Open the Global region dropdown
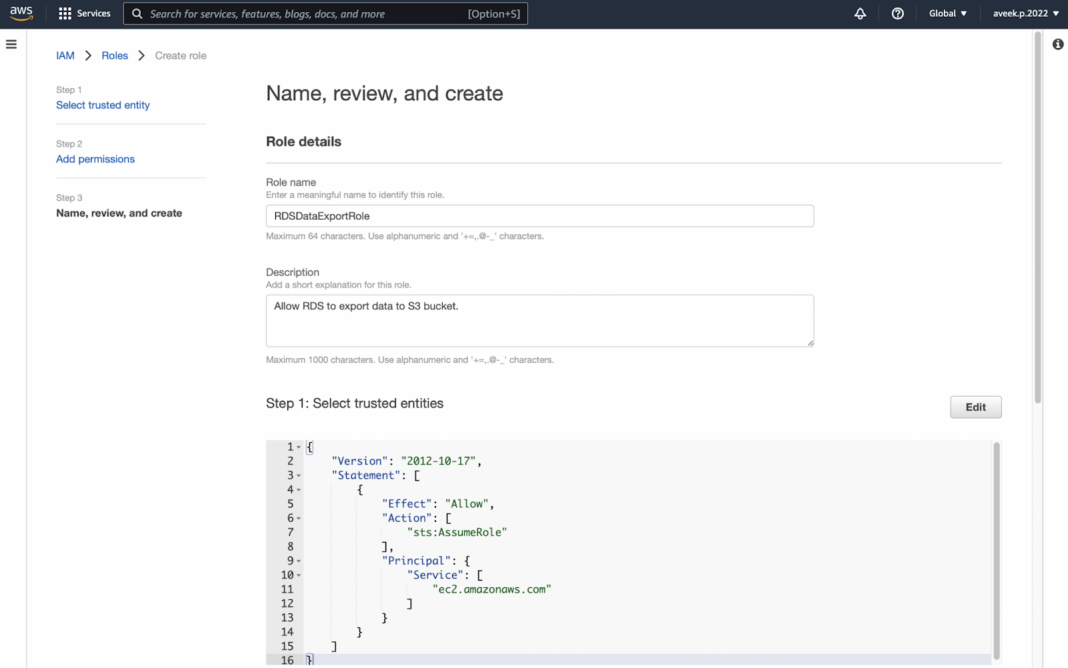The height and width of the screenshot is (668, 1068). pos(947,13)
